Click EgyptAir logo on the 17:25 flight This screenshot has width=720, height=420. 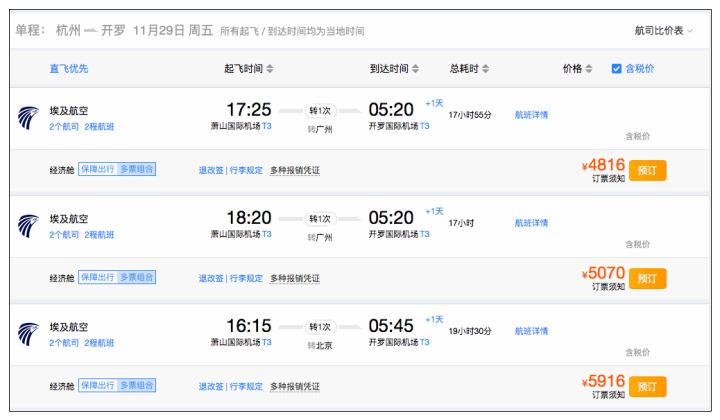[28, 118]
